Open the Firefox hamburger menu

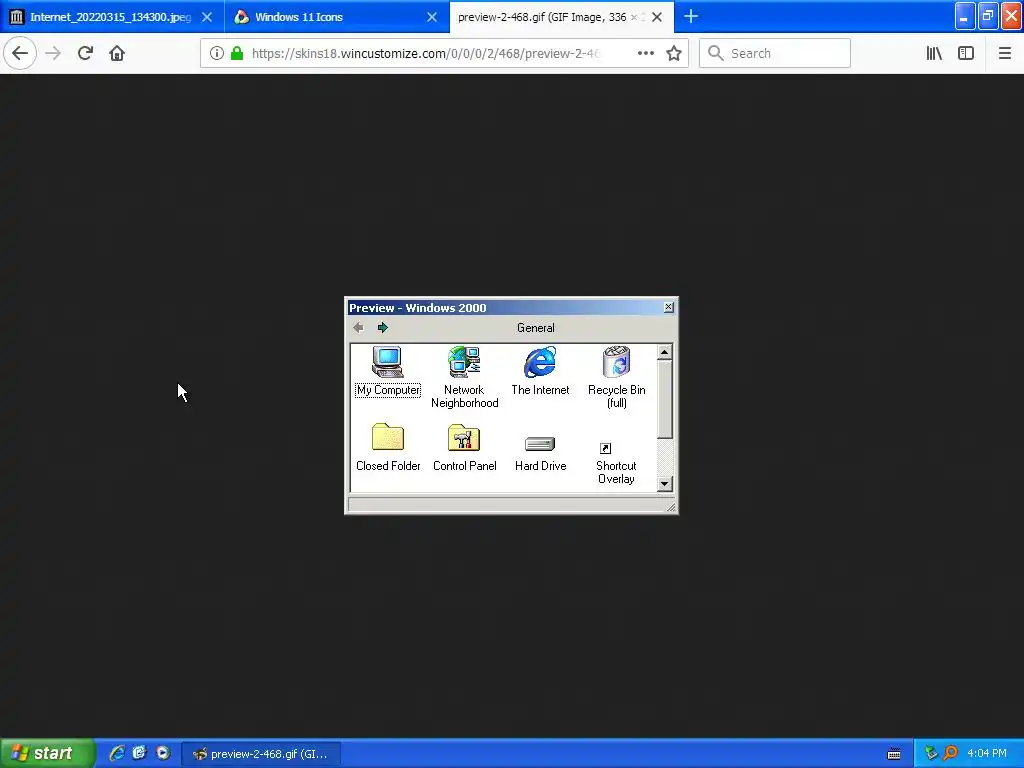(x=1004, y=54)
